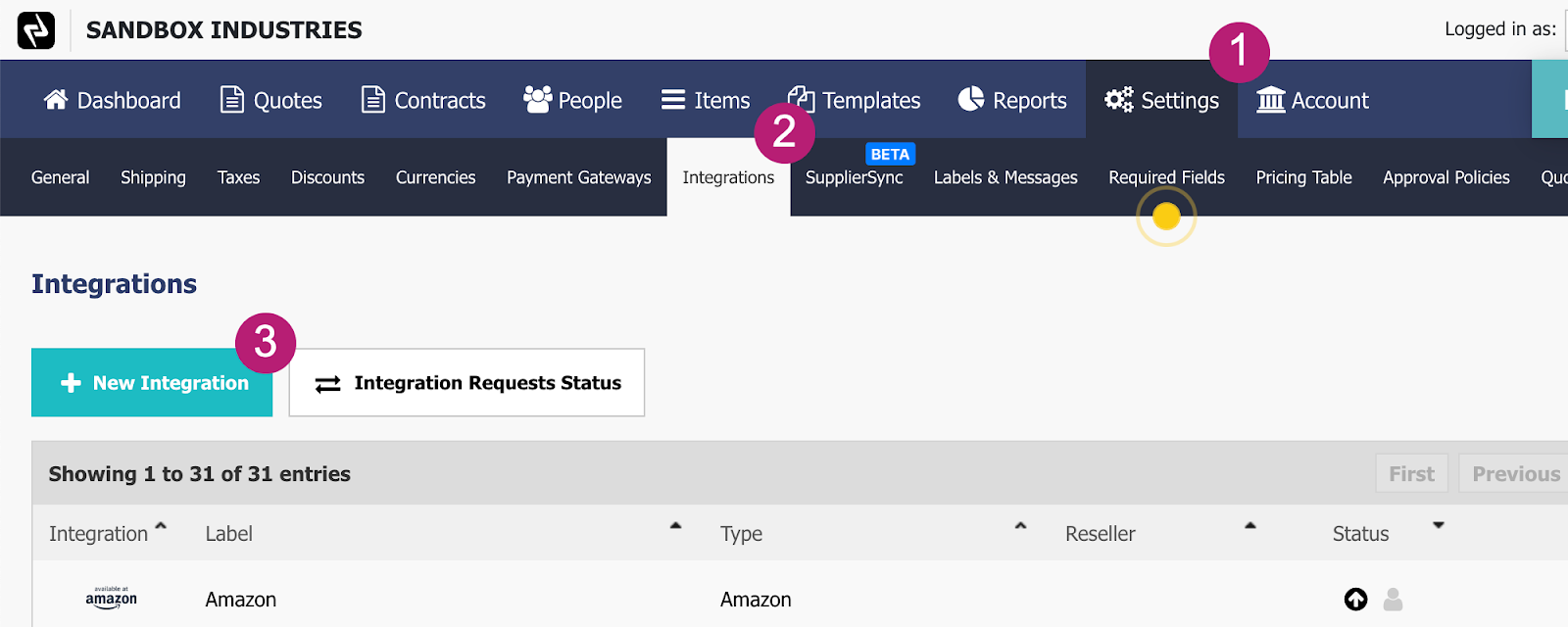Screen dimensions: 1568x627
Task: Open the SupplierSync beta tab
Action: (x=855, y=177)
